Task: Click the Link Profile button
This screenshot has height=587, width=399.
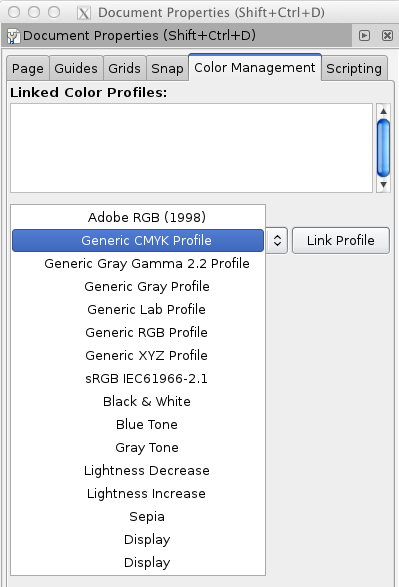Action: pyautogui.click(x=341, y=240)
